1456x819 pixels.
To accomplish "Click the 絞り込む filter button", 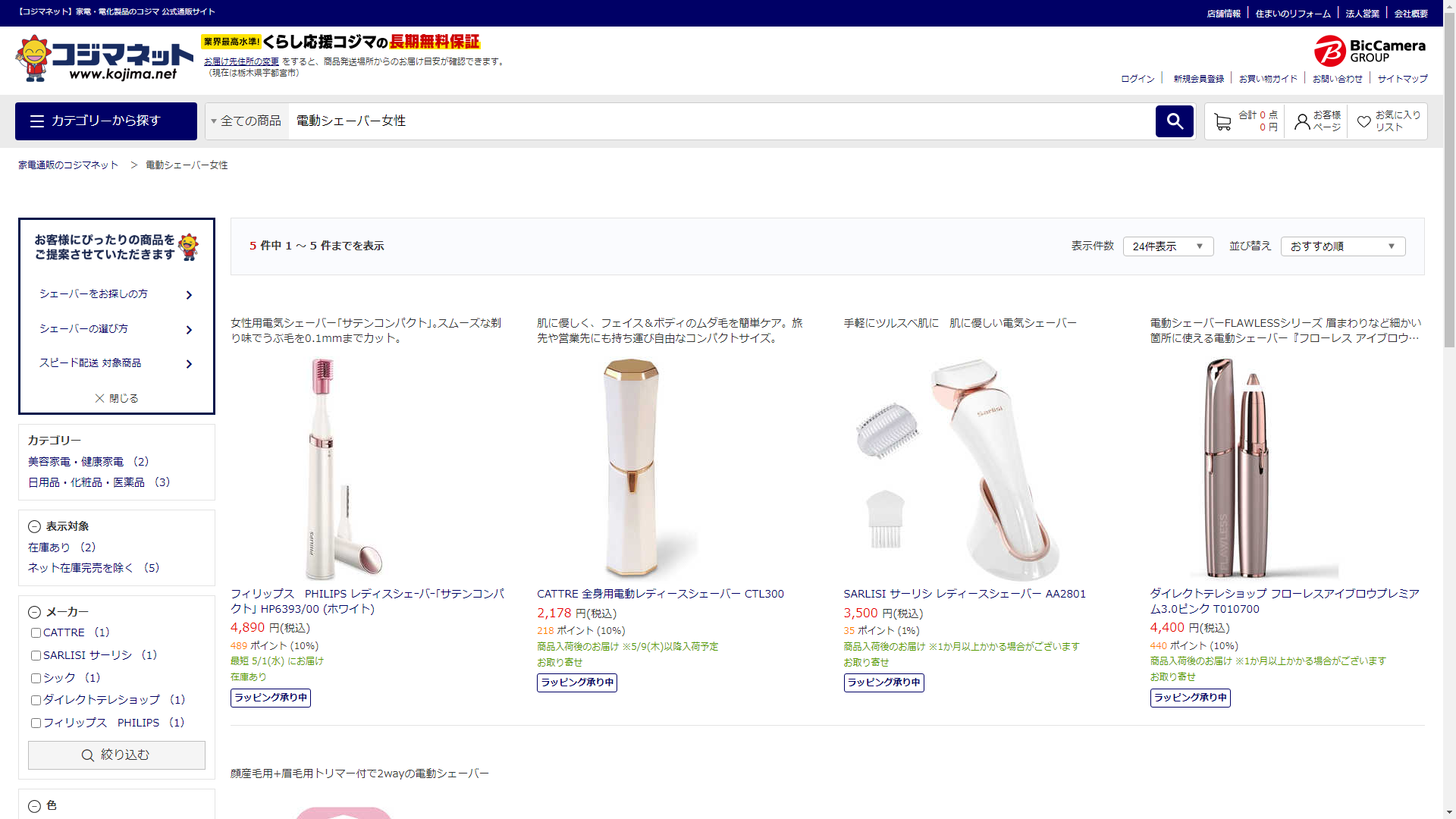I will pyautogui.click(x=117, y=755).
